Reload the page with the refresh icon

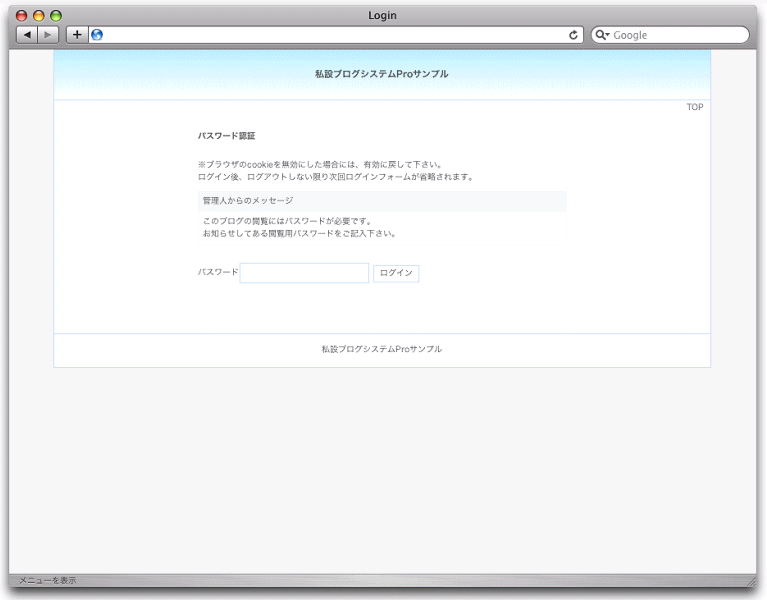[x=573, y=35]
